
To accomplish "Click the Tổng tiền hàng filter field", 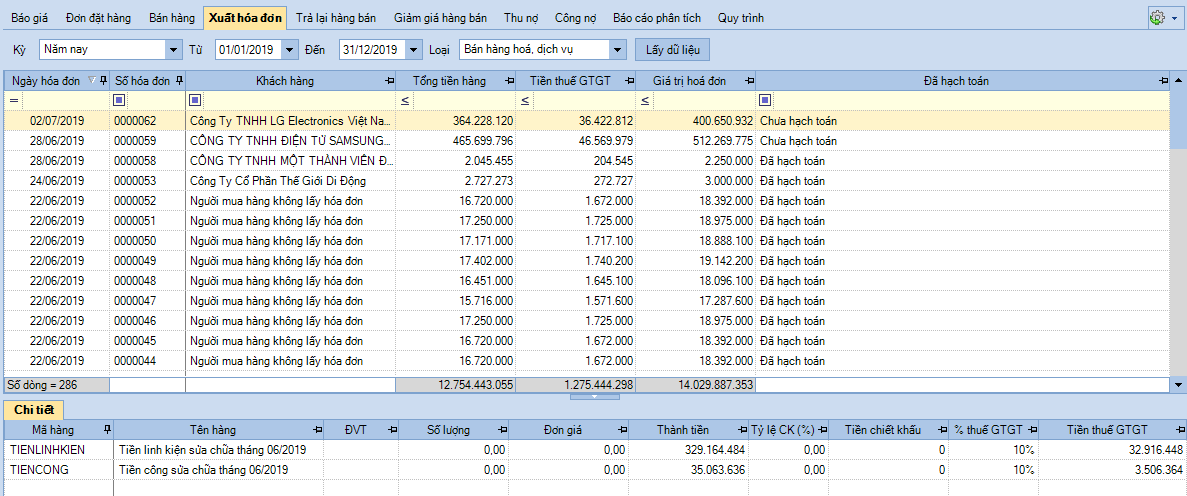I will point(464,100).
